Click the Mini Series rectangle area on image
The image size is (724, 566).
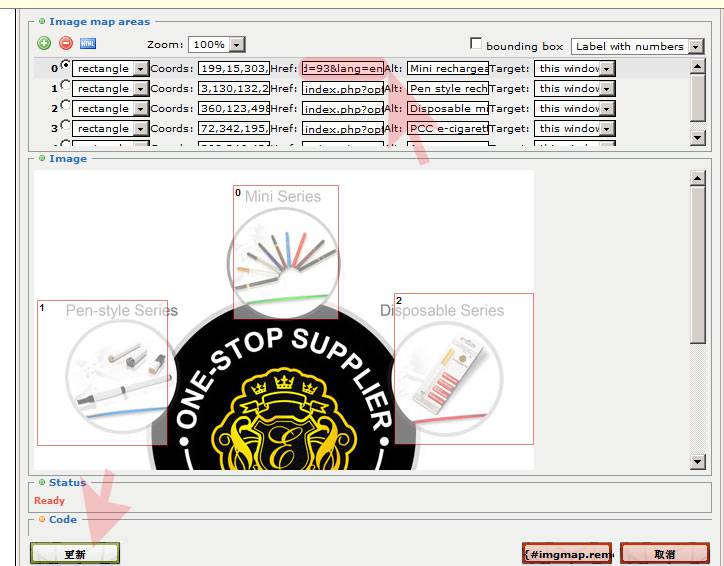(286, 251)
